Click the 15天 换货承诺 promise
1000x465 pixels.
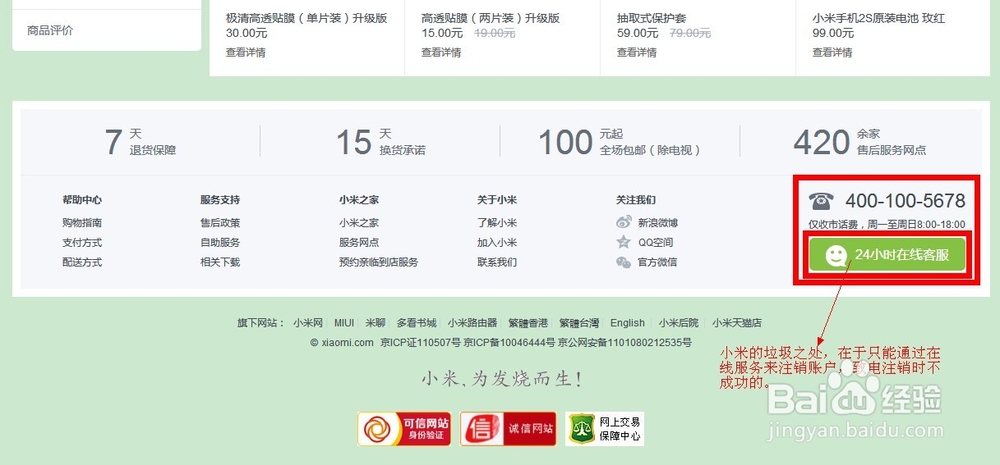tap(381, 142)
